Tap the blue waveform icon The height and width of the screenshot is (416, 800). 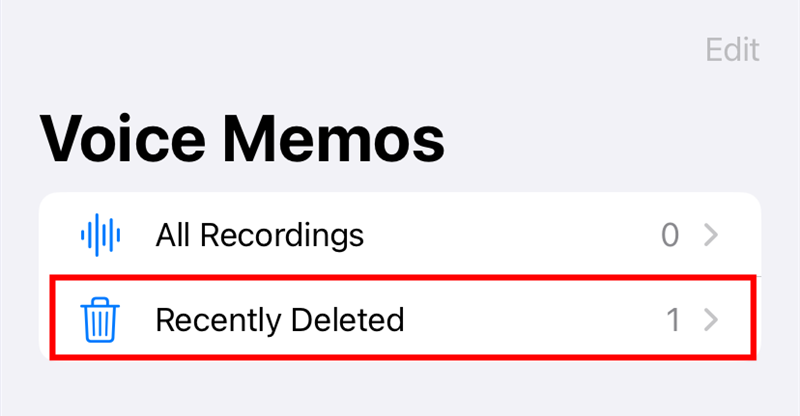click(x=100, y=236)
